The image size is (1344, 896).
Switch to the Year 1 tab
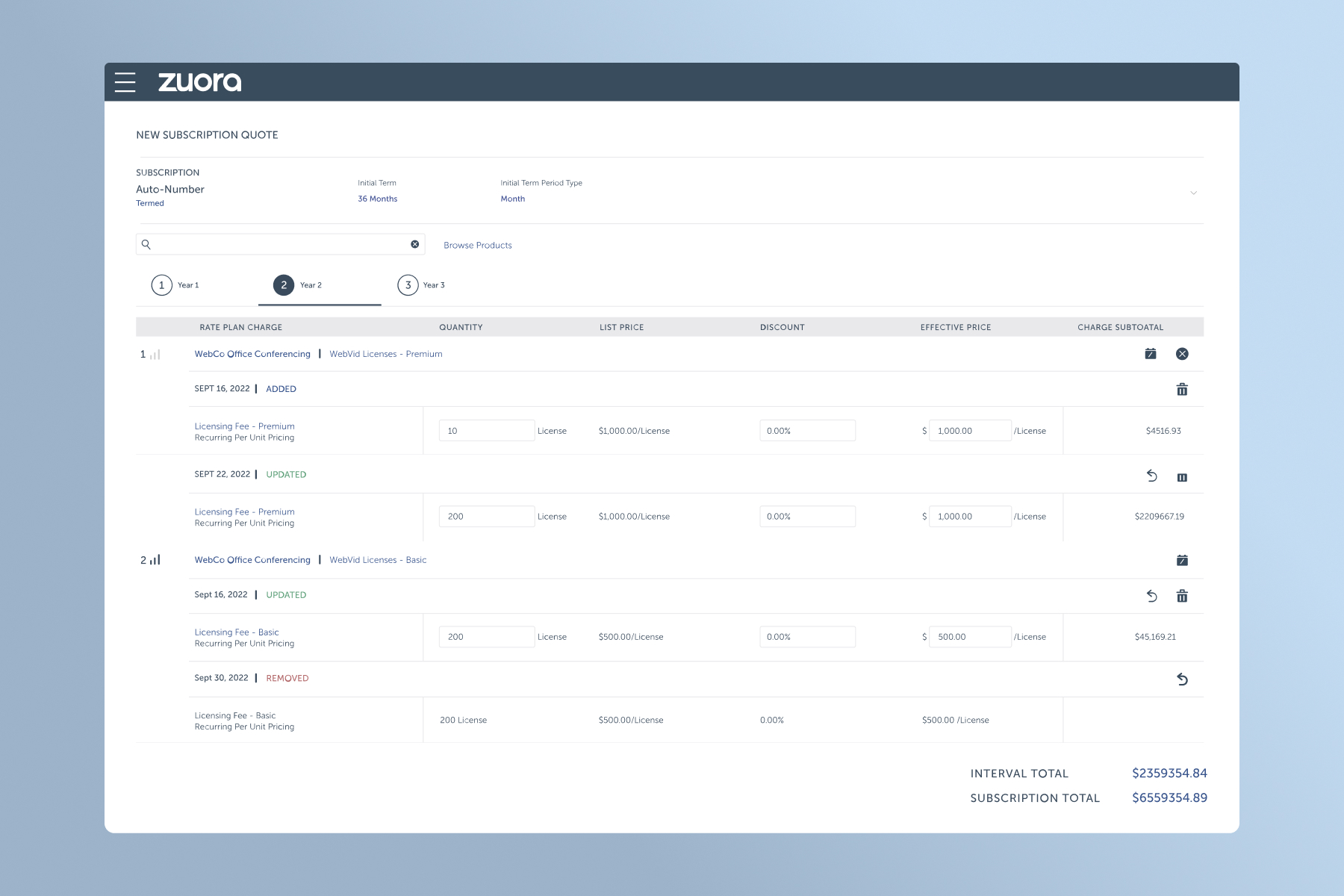coord(176,285)
